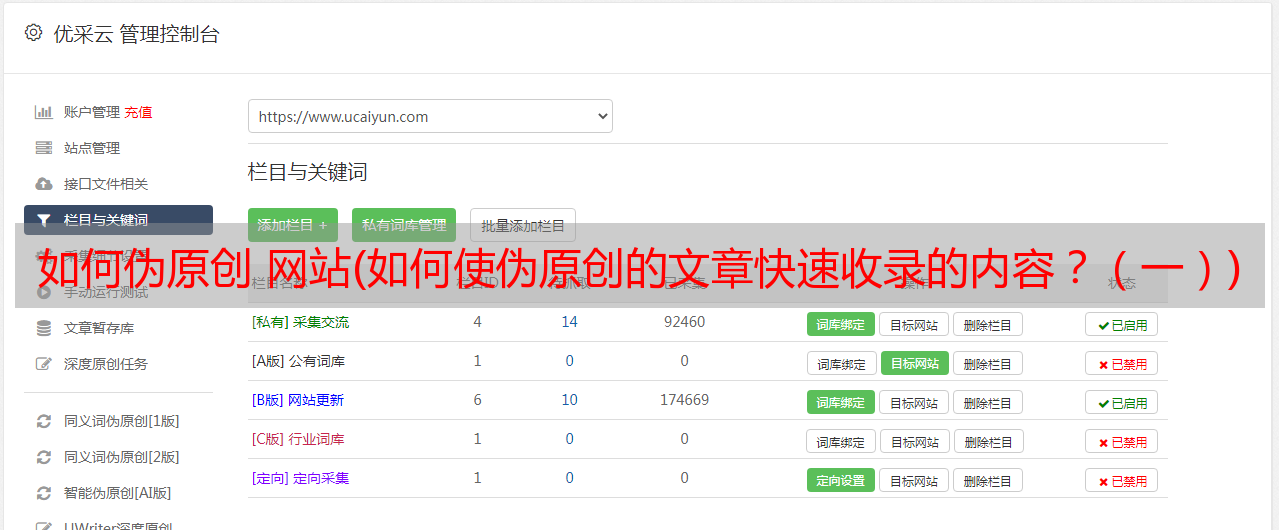Click the [C版] 行业词库 column name
This screenshot has height=530, width=1279.
pos(298,439)
